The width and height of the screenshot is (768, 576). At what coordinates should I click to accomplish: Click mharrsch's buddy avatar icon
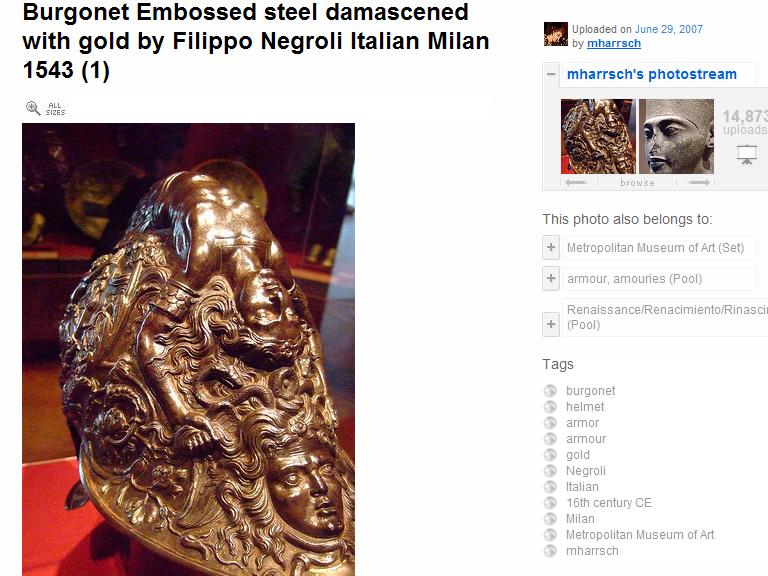(555, 34)
